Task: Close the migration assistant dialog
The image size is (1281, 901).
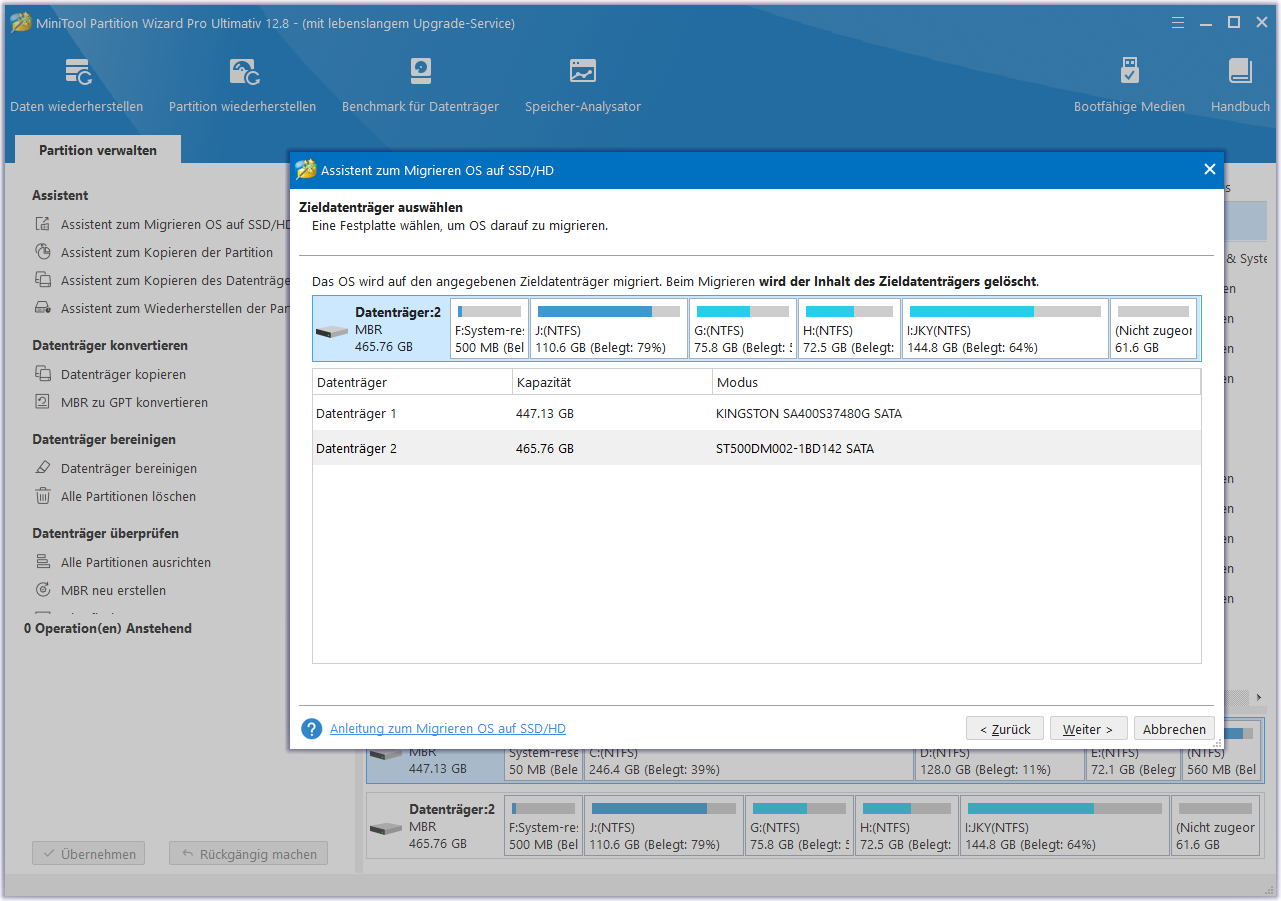Action: coord(1209,170)
